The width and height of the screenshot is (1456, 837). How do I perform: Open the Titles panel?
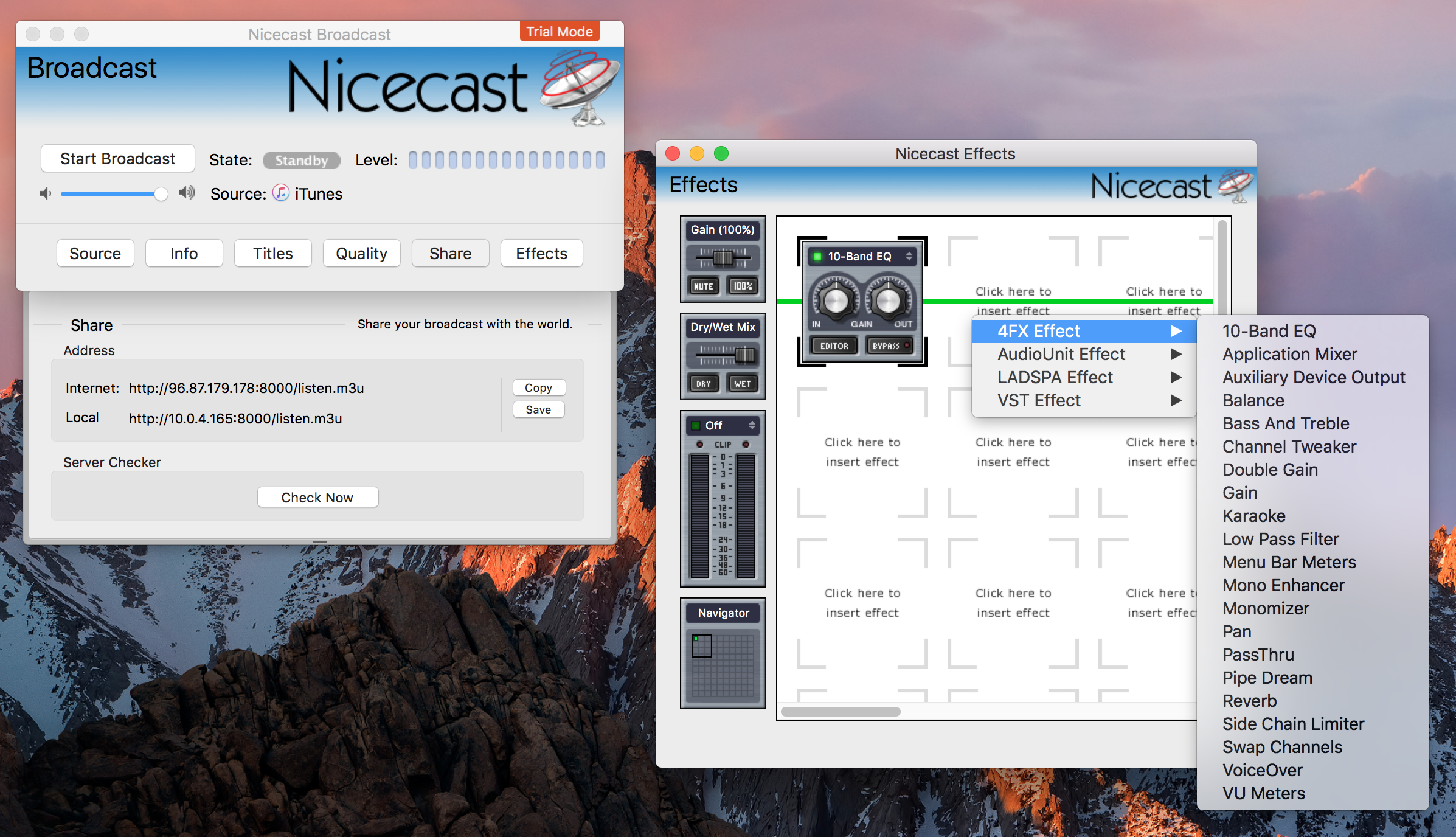(272, 254)
